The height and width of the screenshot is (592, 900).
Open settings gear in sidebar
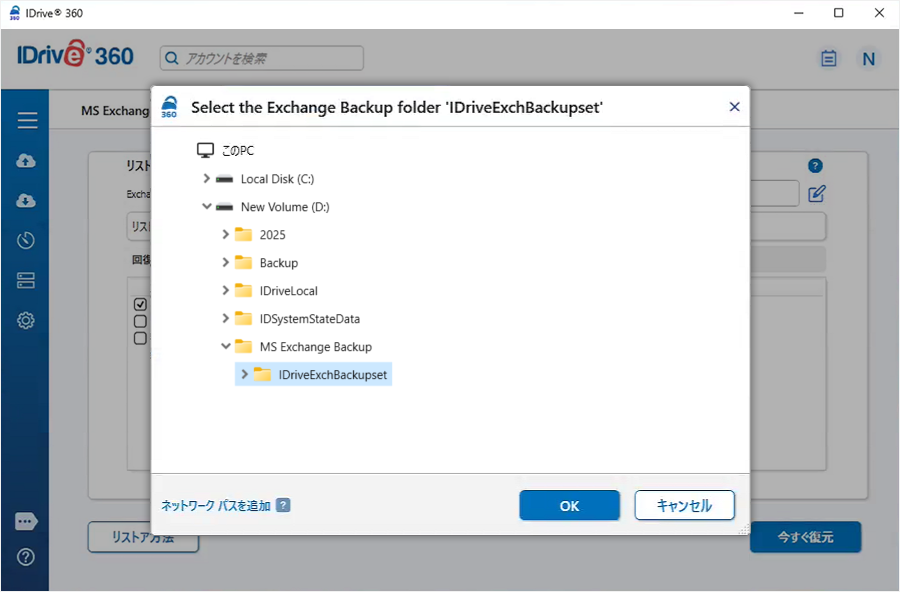click(x=27, y=321)
